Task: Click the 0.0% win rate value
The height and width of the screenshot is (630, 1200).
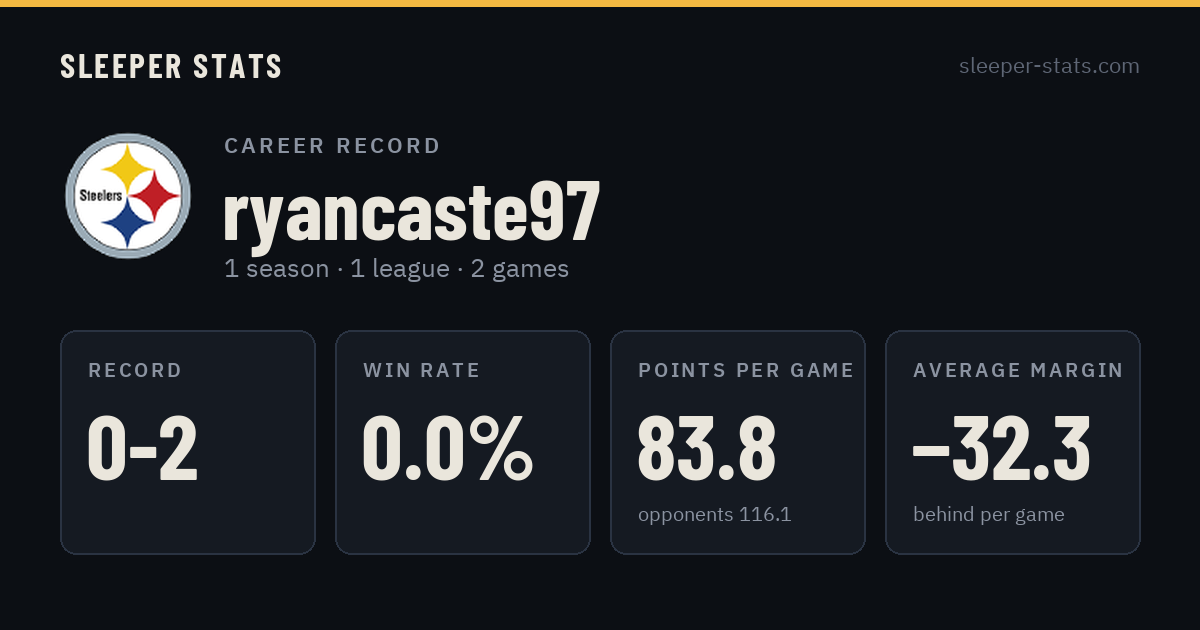Action: (447, 448)
